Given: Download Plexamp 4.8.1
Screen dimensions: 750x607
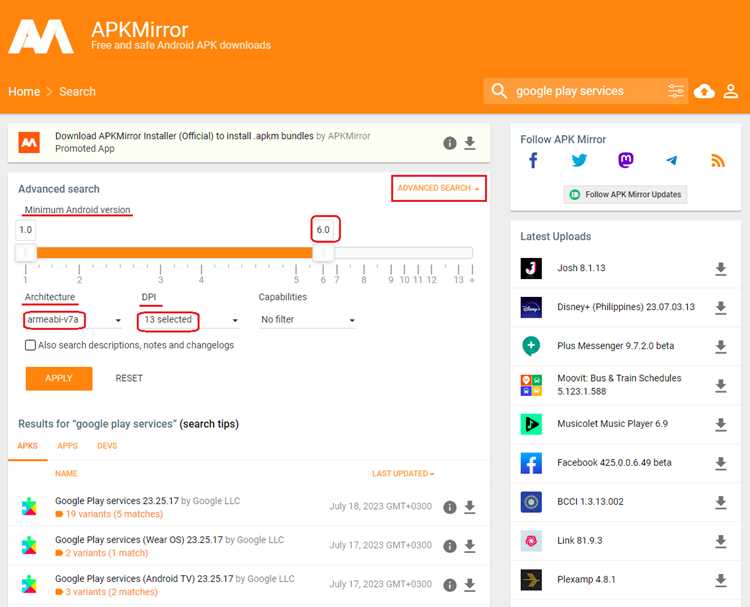Looking at the screenshot, I should point(721,580).
